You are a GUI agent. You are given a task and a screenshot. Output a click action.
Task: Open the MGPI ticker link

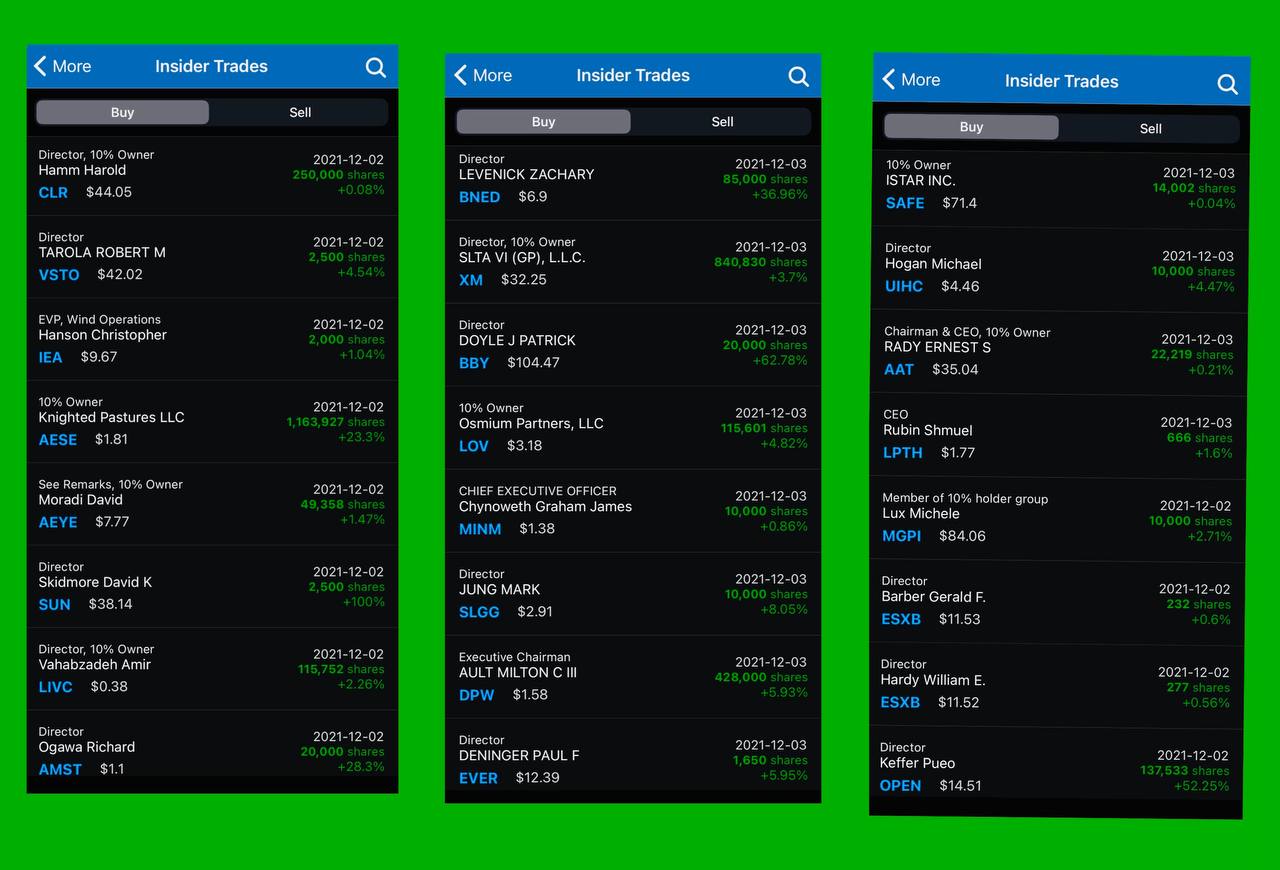point(902,536)
